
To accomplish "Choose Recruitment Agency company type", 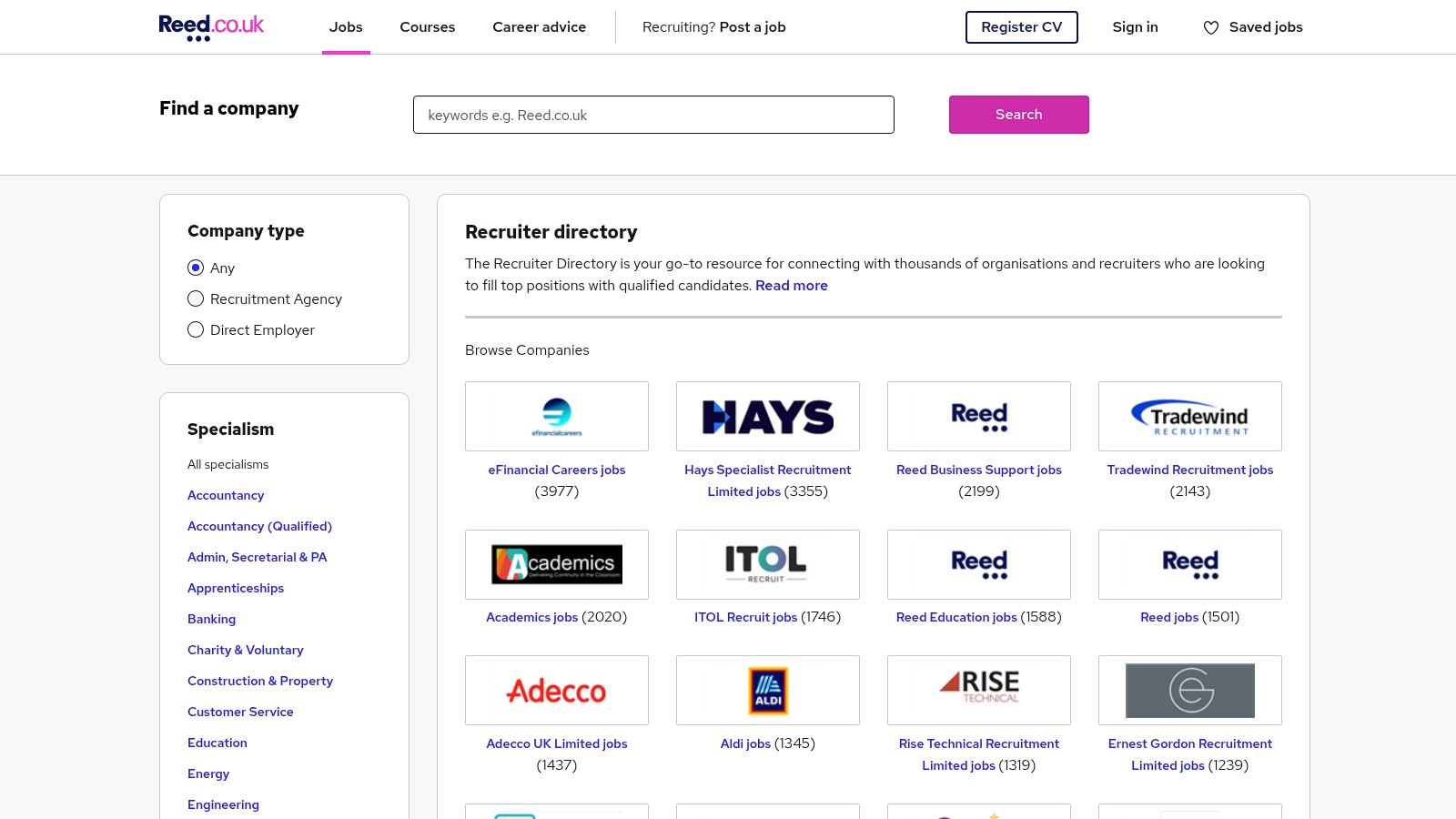I will (196, 298).
